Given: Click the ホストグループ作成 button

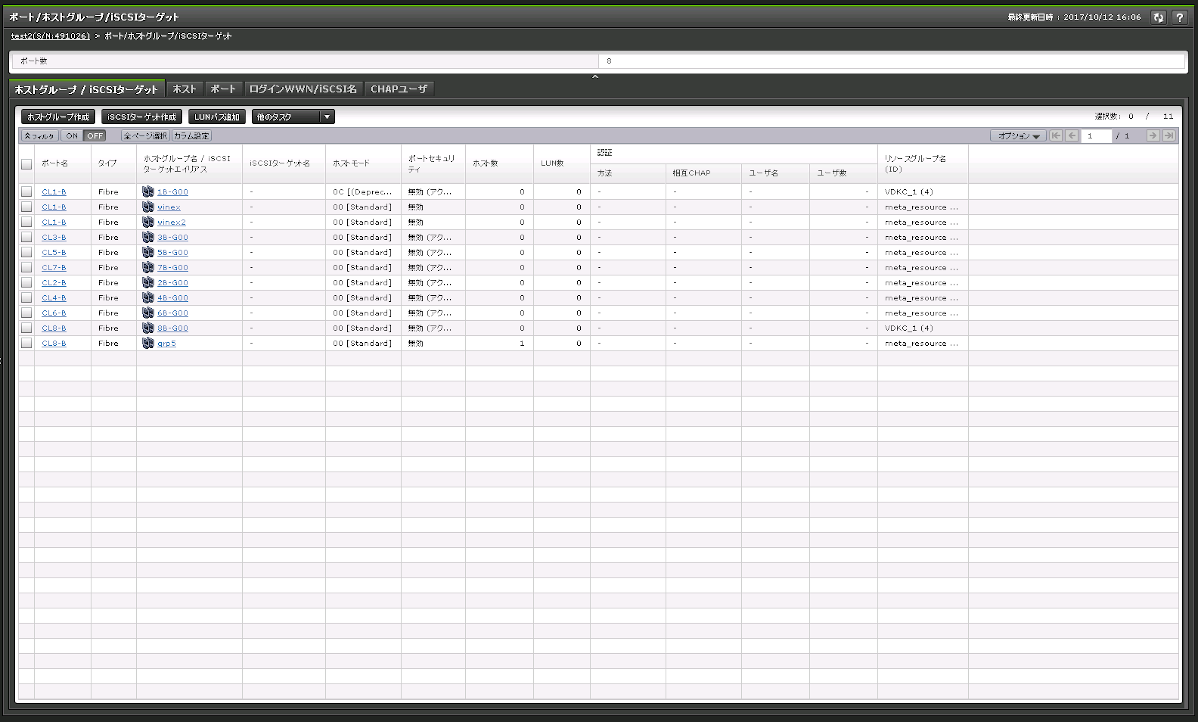Looking at the screenshot, I should click(59, 117).
